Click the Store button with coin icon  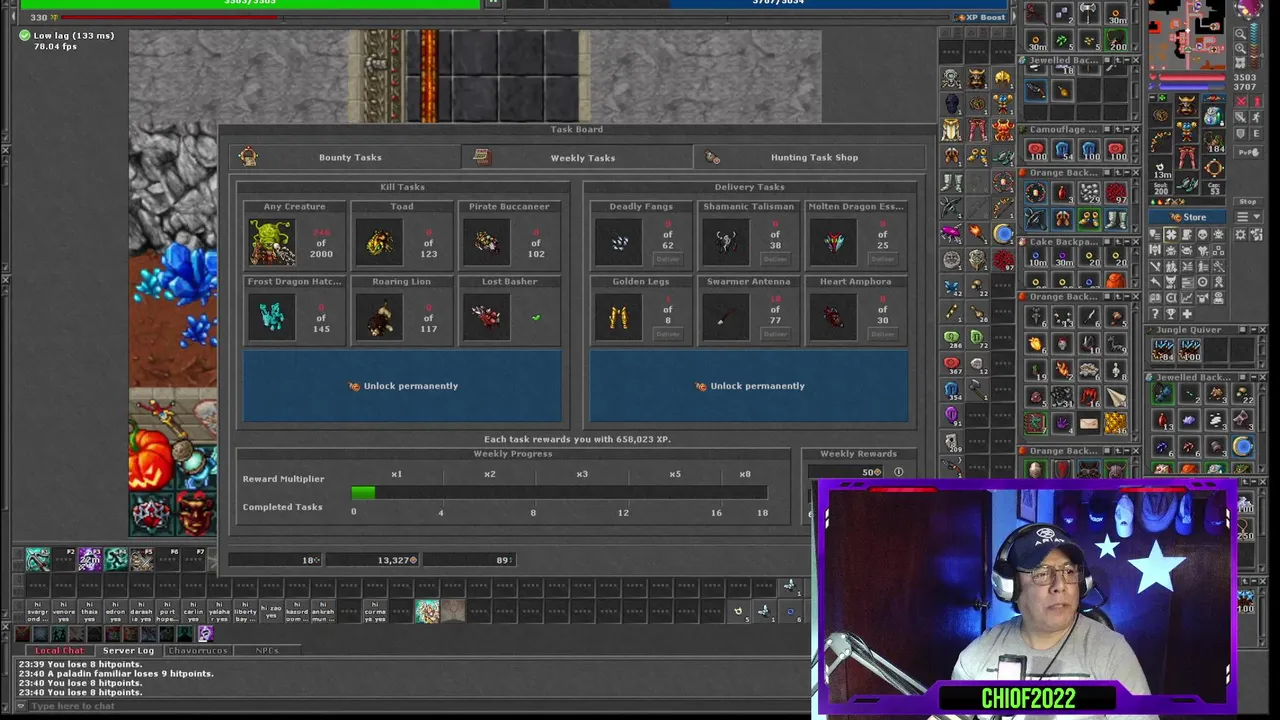1187,217
